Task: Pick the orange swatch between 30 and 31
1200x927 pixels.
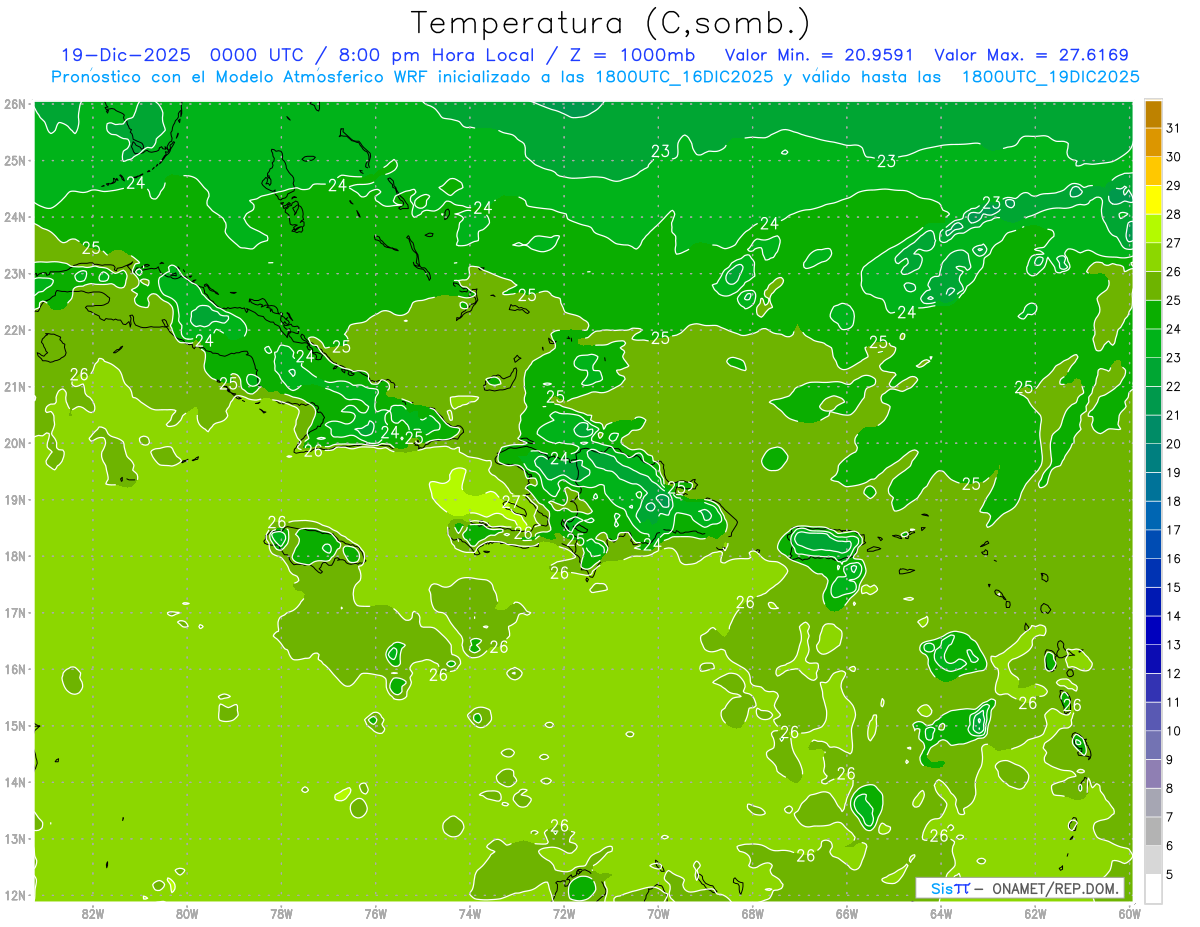Action: click(x=1153, y=143)
